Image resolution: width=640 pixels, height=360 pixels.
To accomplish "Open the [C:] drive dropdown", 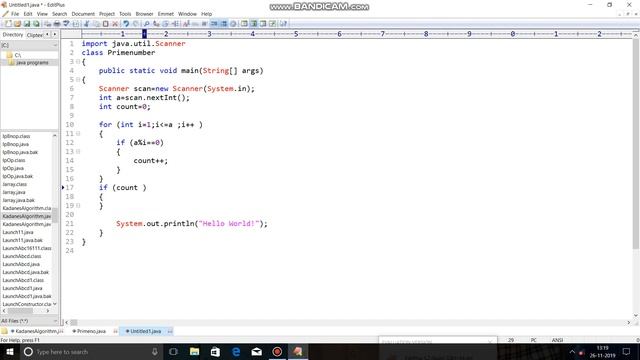I will [29, 45].
